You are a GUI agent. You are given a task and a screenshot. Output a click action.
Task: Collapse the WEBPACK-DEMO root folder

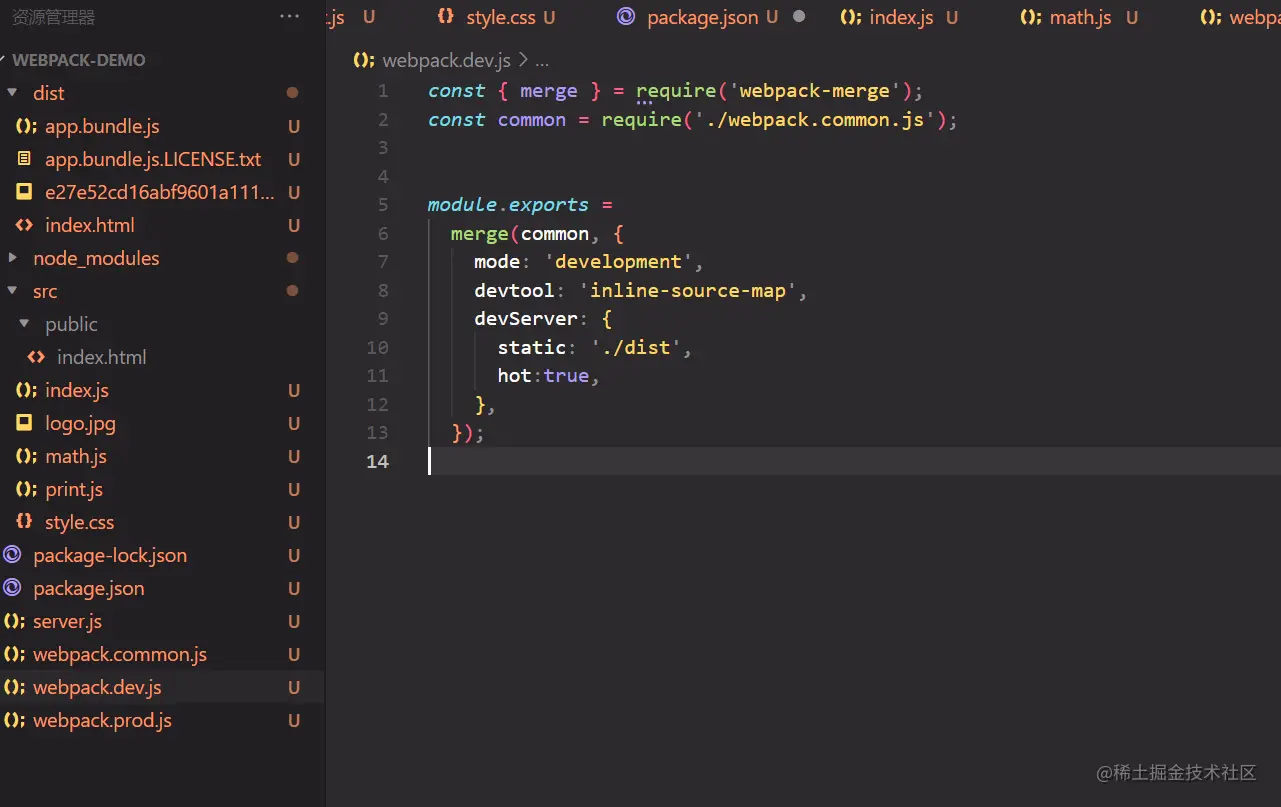(5, 60)
